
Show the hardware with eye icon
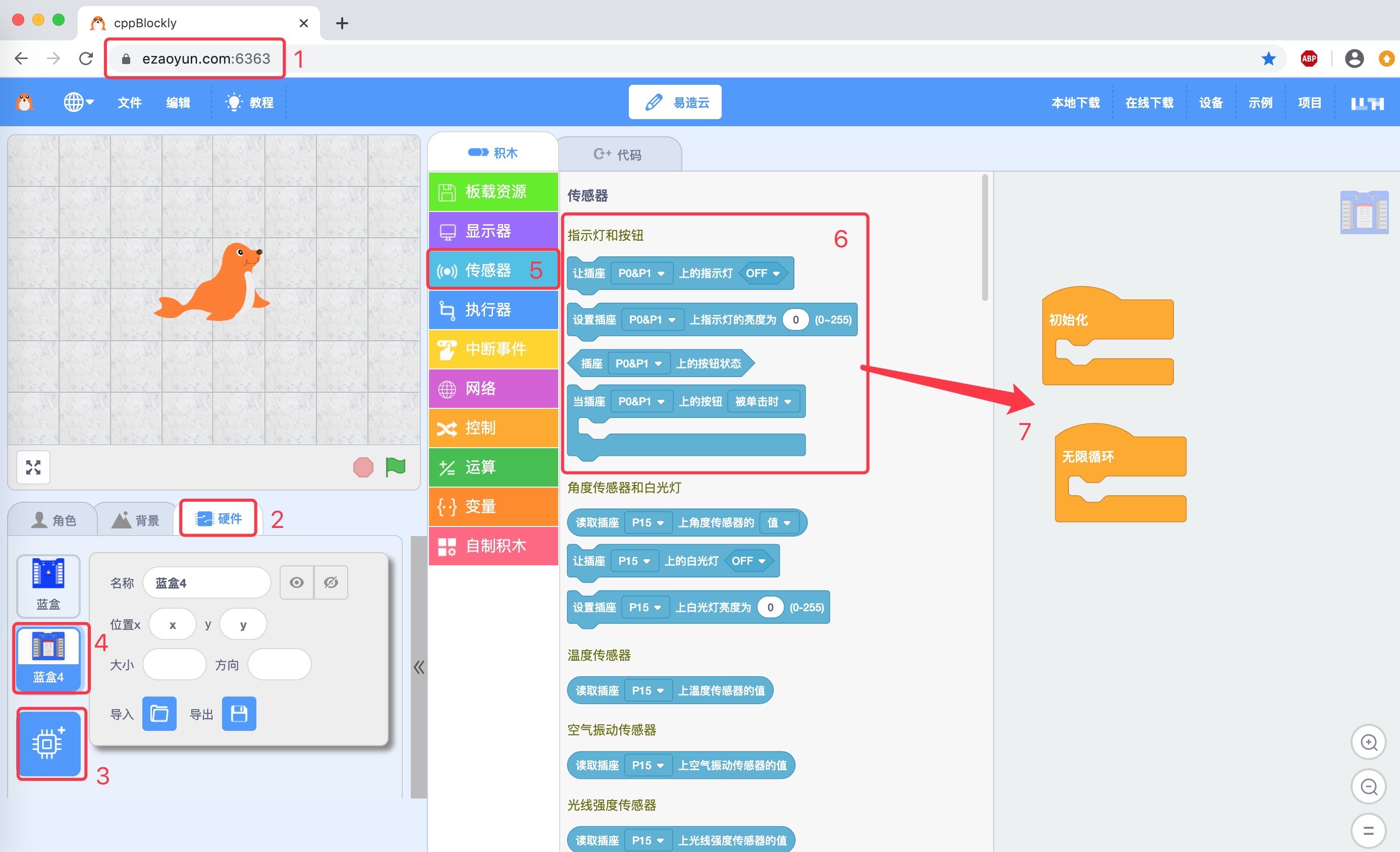297,582
